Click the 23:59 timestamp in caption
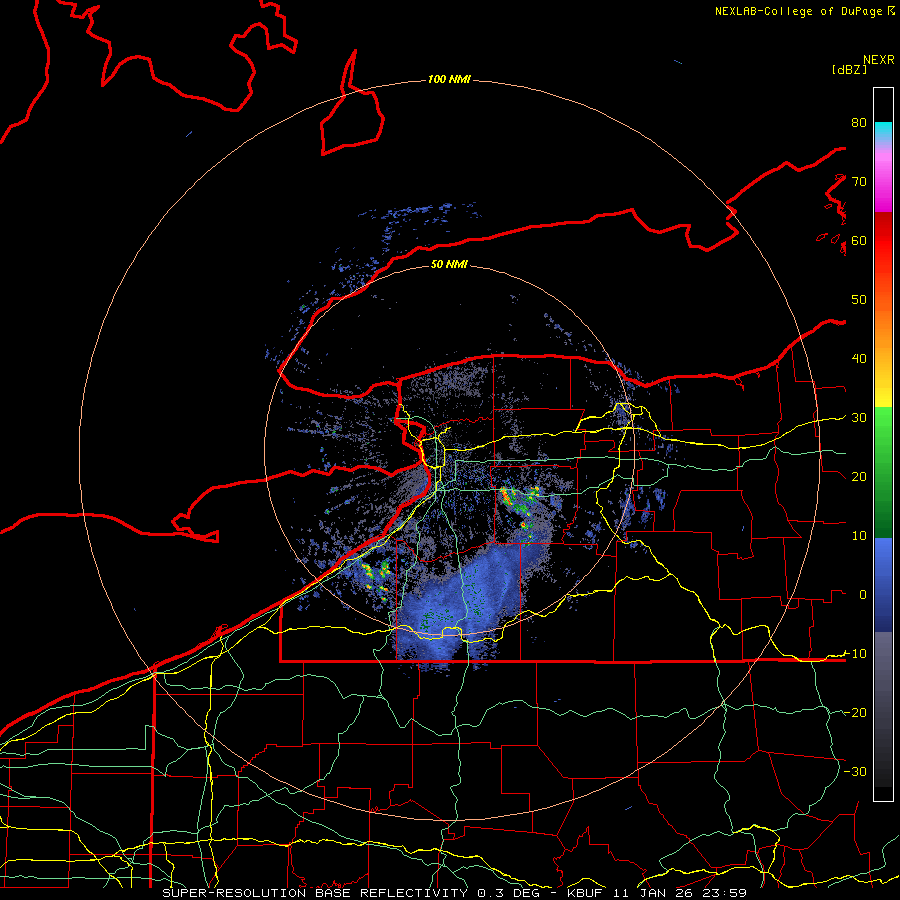This screenshot has height=900, width=900. click(x=725, y=893)
